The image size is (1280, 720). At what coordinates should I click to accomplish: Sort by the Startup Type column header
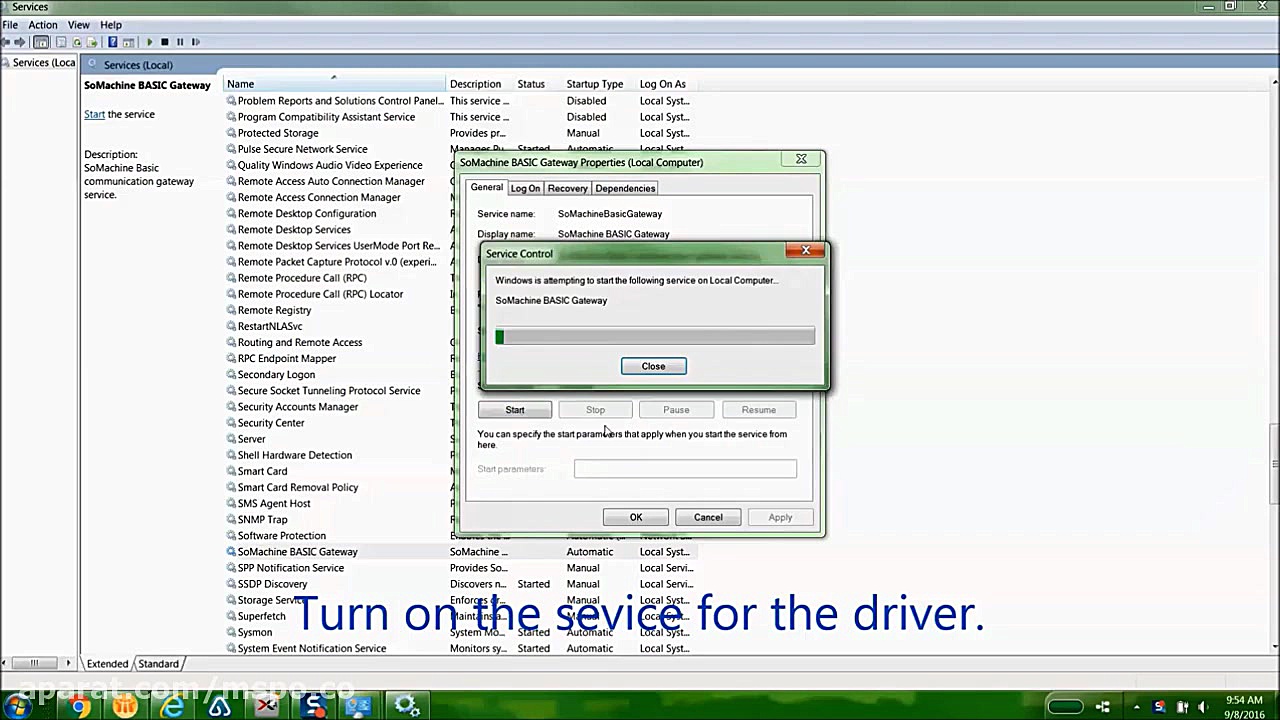(x=599, y=84)
